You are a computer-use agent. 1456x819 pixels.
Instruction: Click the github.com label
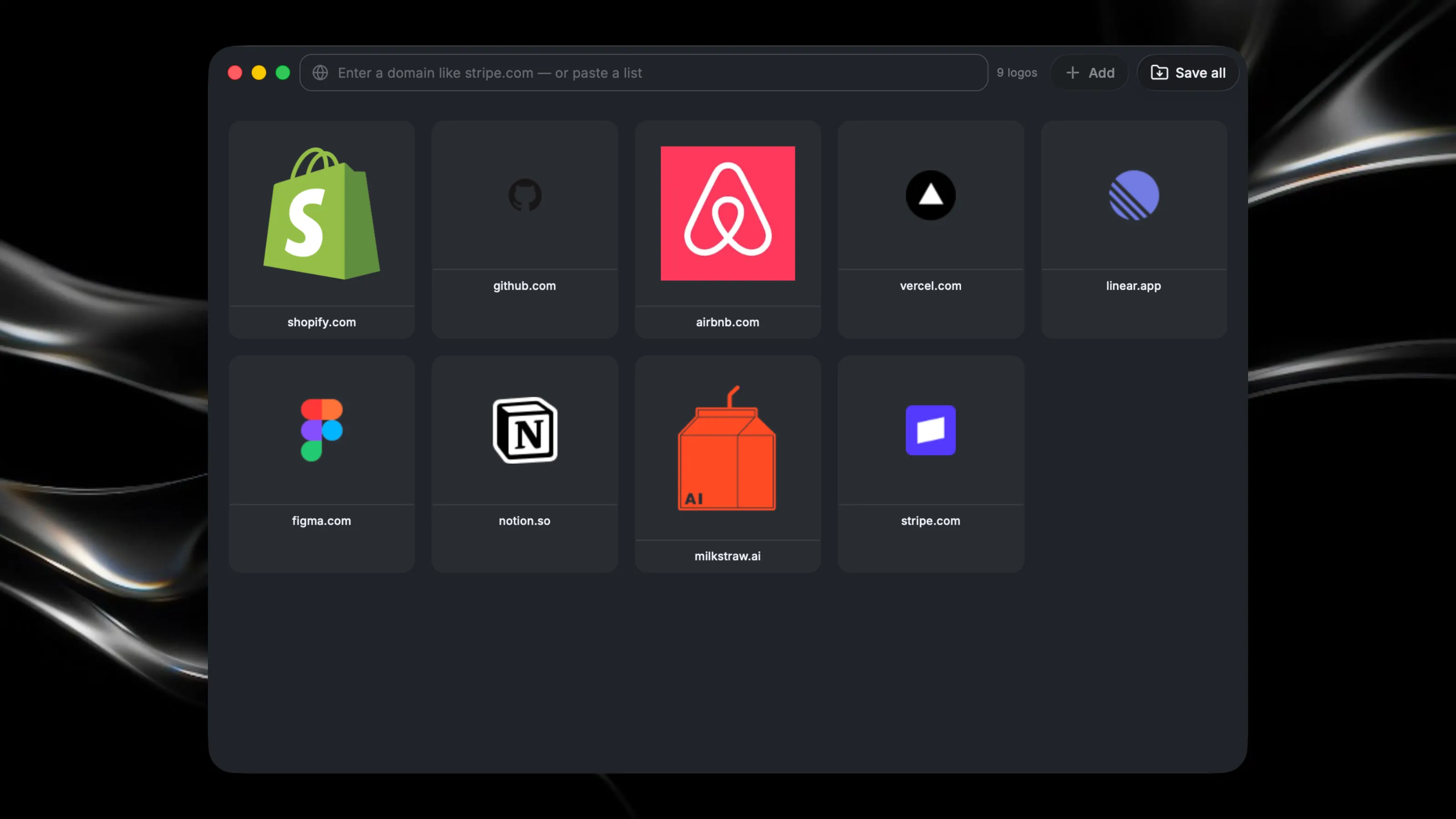coord(525,286)
